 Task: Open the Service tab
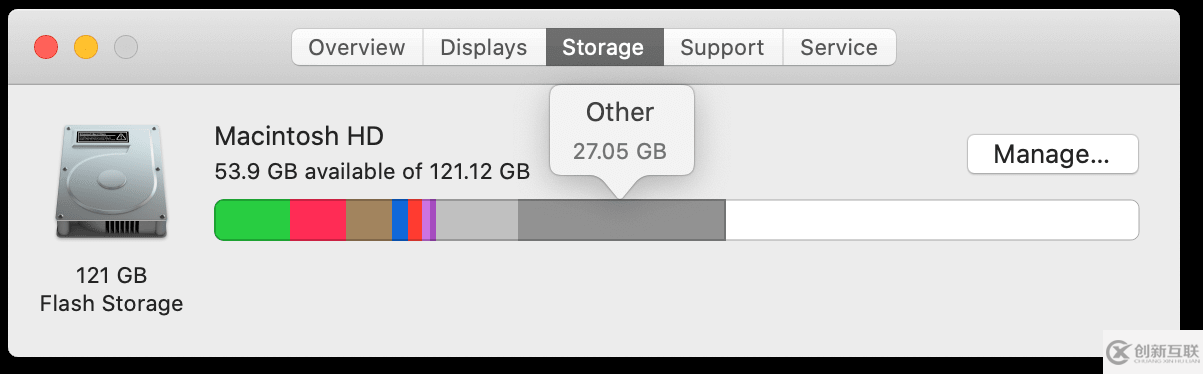coord(839,47)
